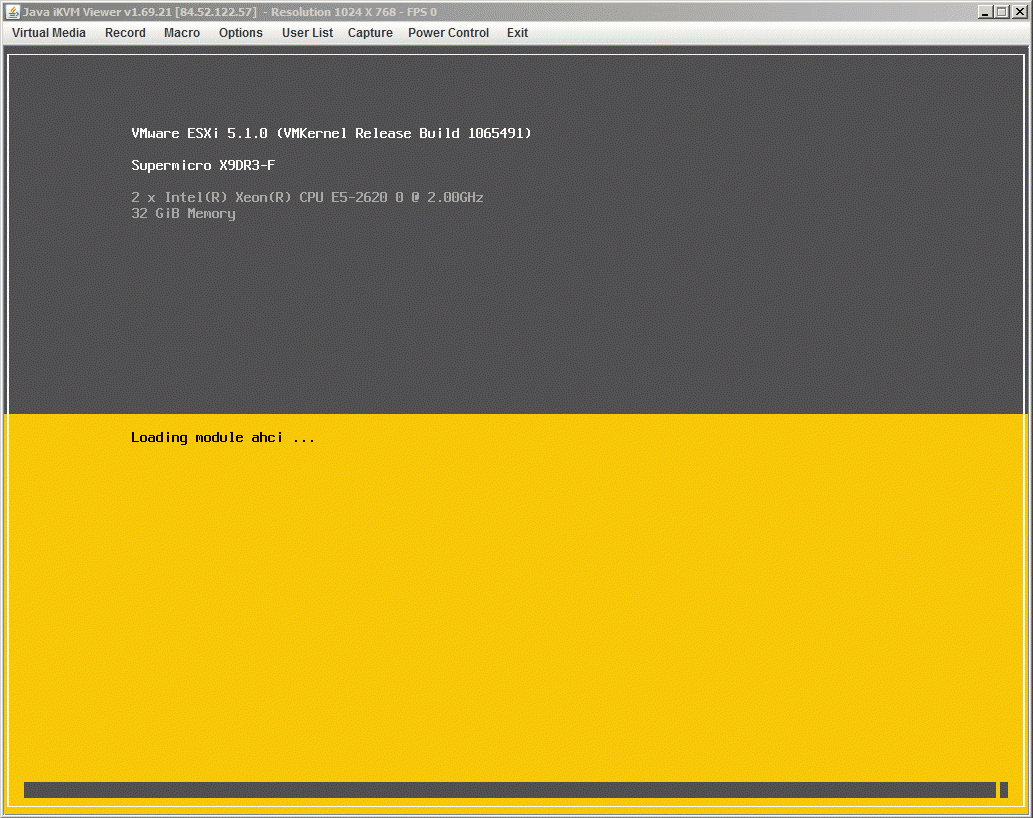
Task: Click the Exit menu item
Action: pos(517,33)
